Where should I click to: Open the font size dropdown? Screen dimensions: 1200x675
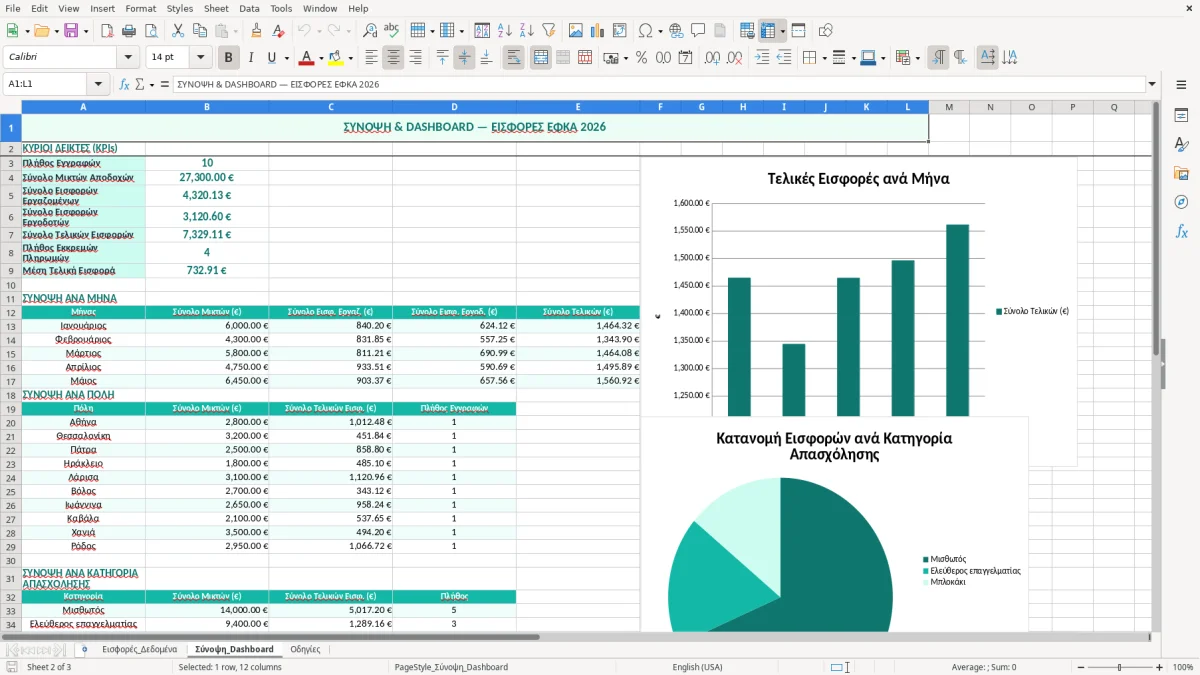tap(201, 58)
